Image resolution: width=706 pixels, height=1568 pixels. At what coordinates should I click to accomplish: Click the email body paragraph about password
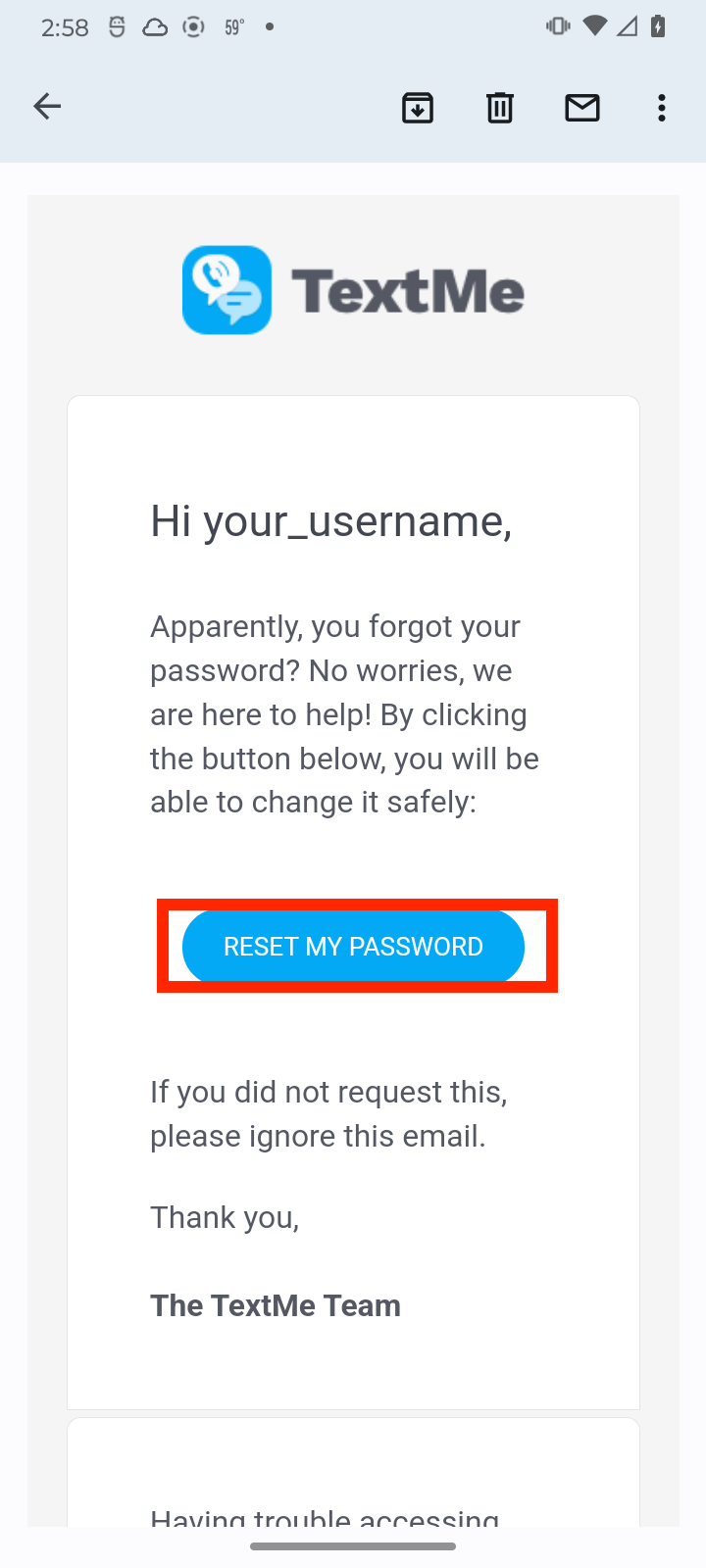click(343, 712)
